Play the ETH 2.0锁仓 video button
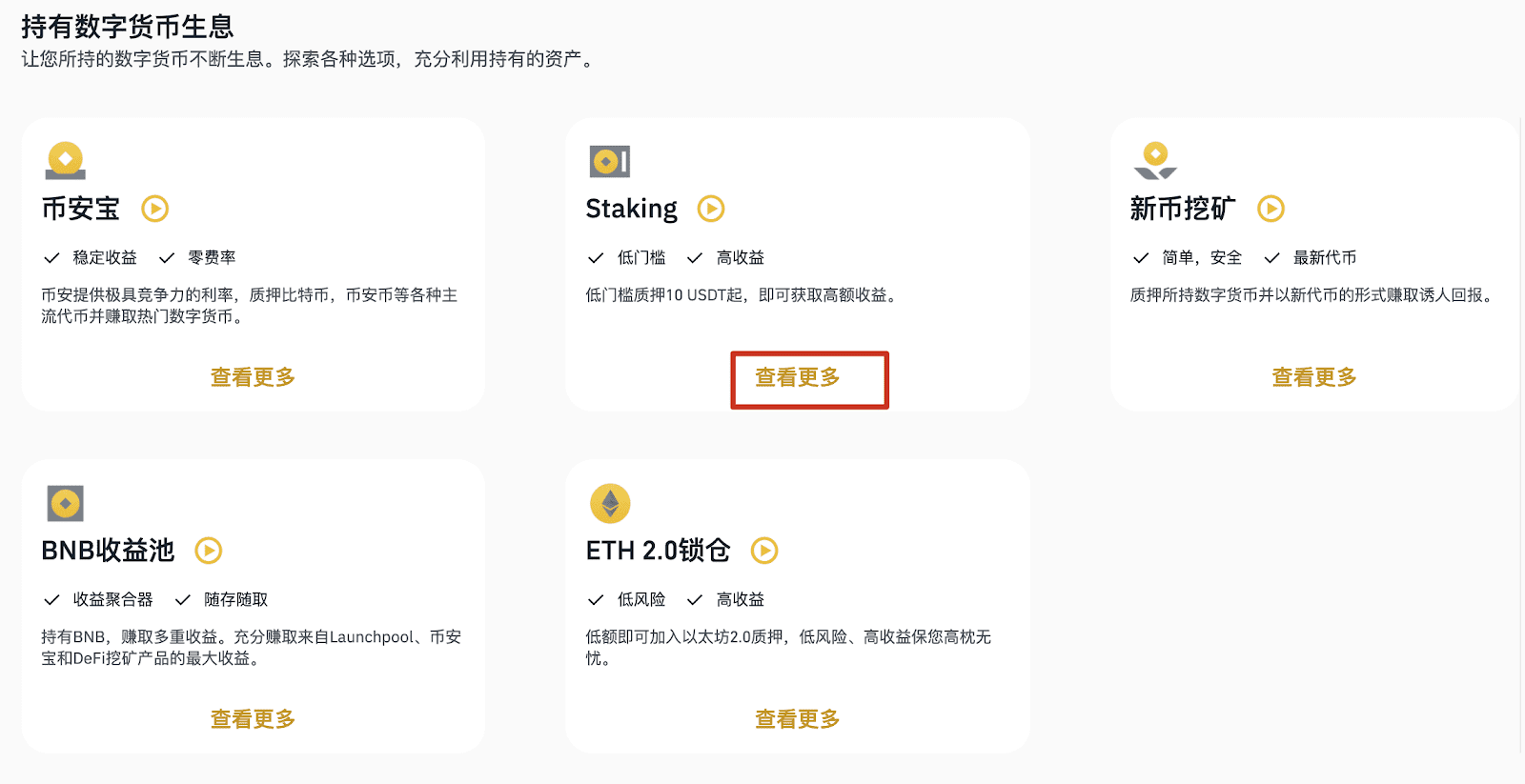The width and height of the screenshot is (1525, 784). click(x=764, y=551)
